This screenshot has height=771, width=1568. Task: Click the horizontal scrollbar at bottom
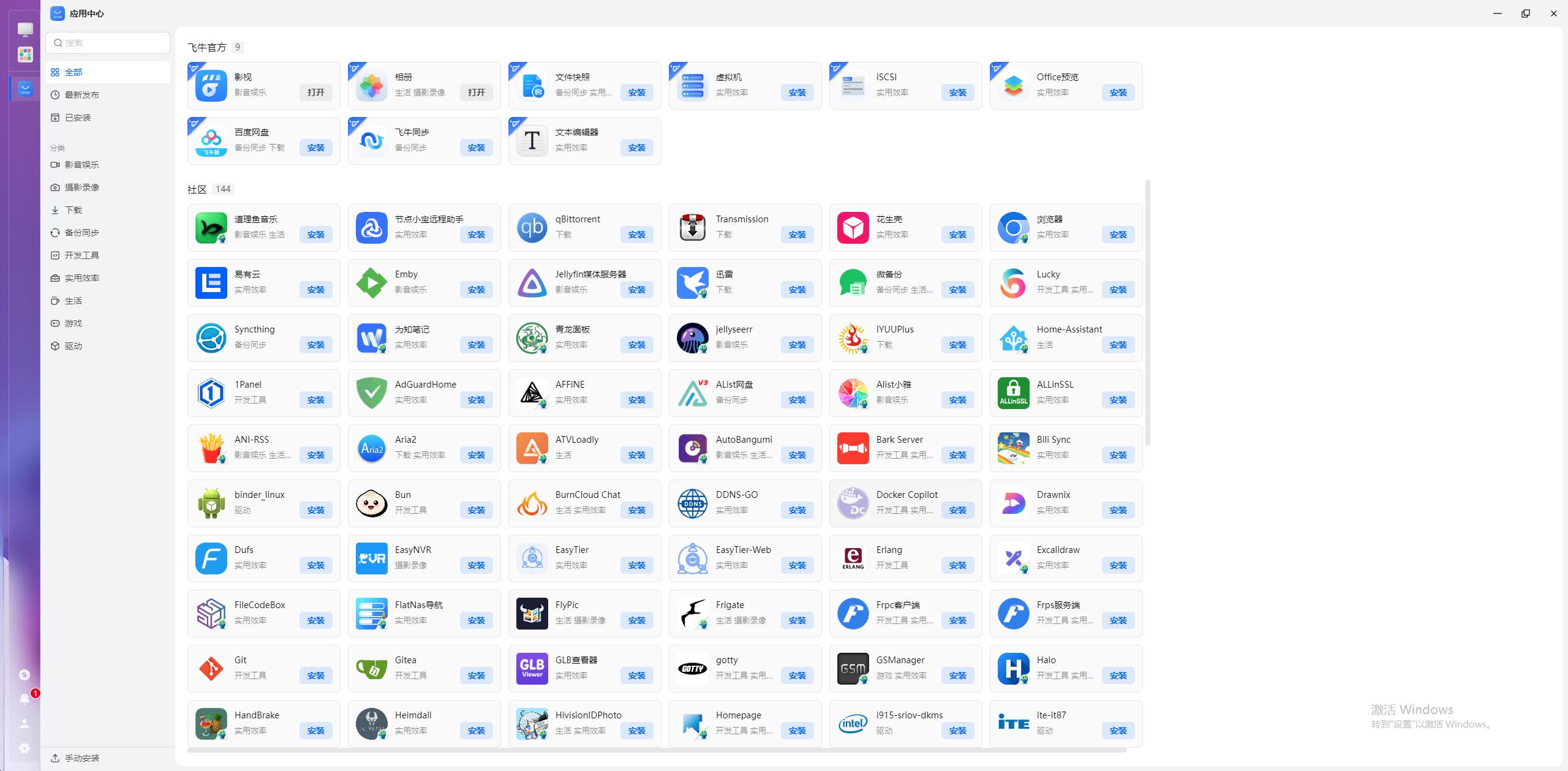tap(657, 750)
